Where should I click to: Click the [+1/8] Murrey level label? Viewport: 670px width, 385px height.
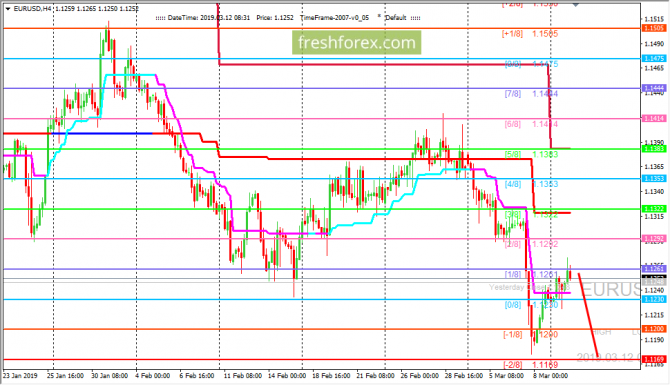[512, 34]
